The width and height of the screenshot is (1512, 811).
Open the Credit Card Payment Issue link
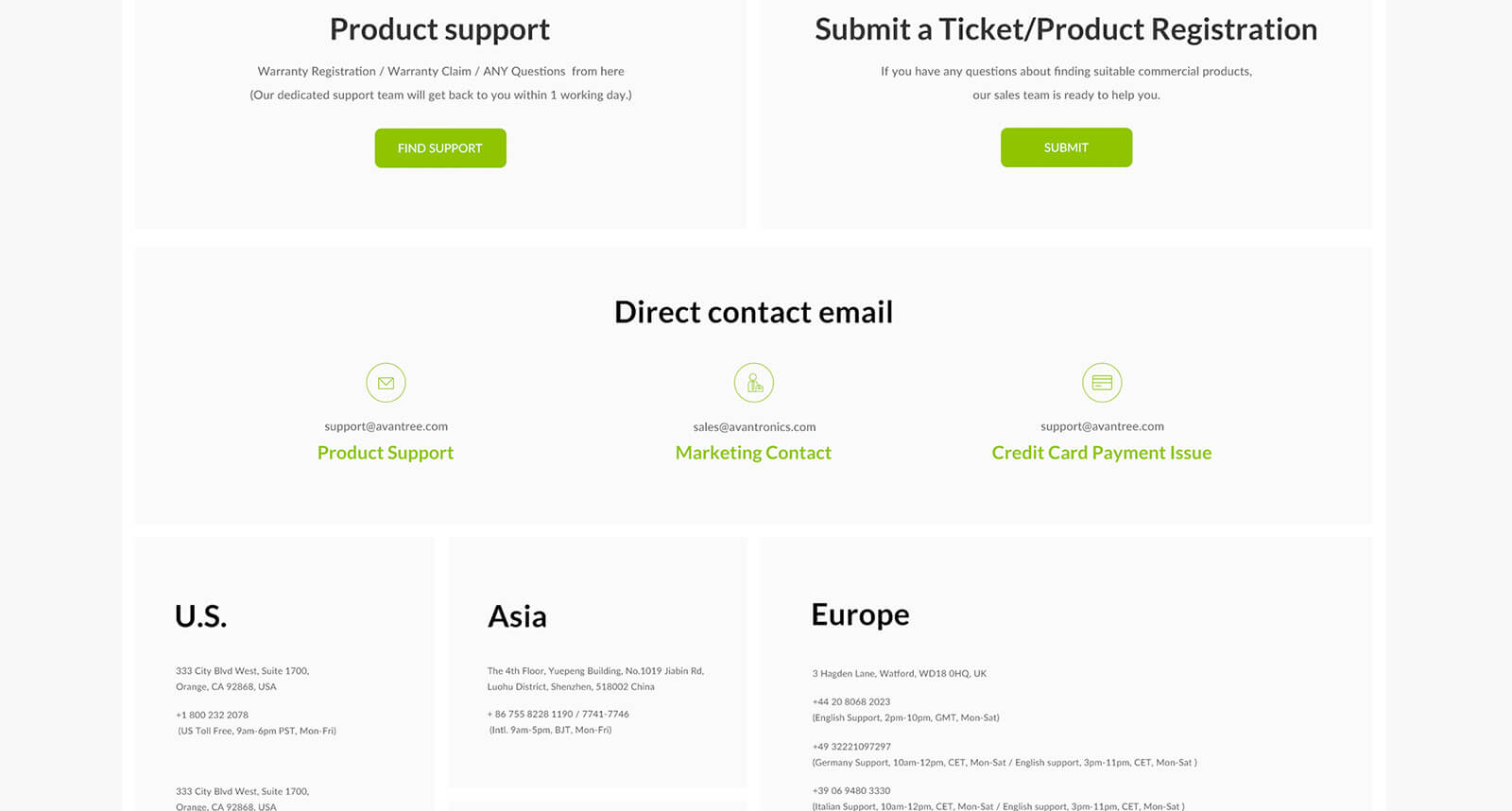coord(1101,453)
